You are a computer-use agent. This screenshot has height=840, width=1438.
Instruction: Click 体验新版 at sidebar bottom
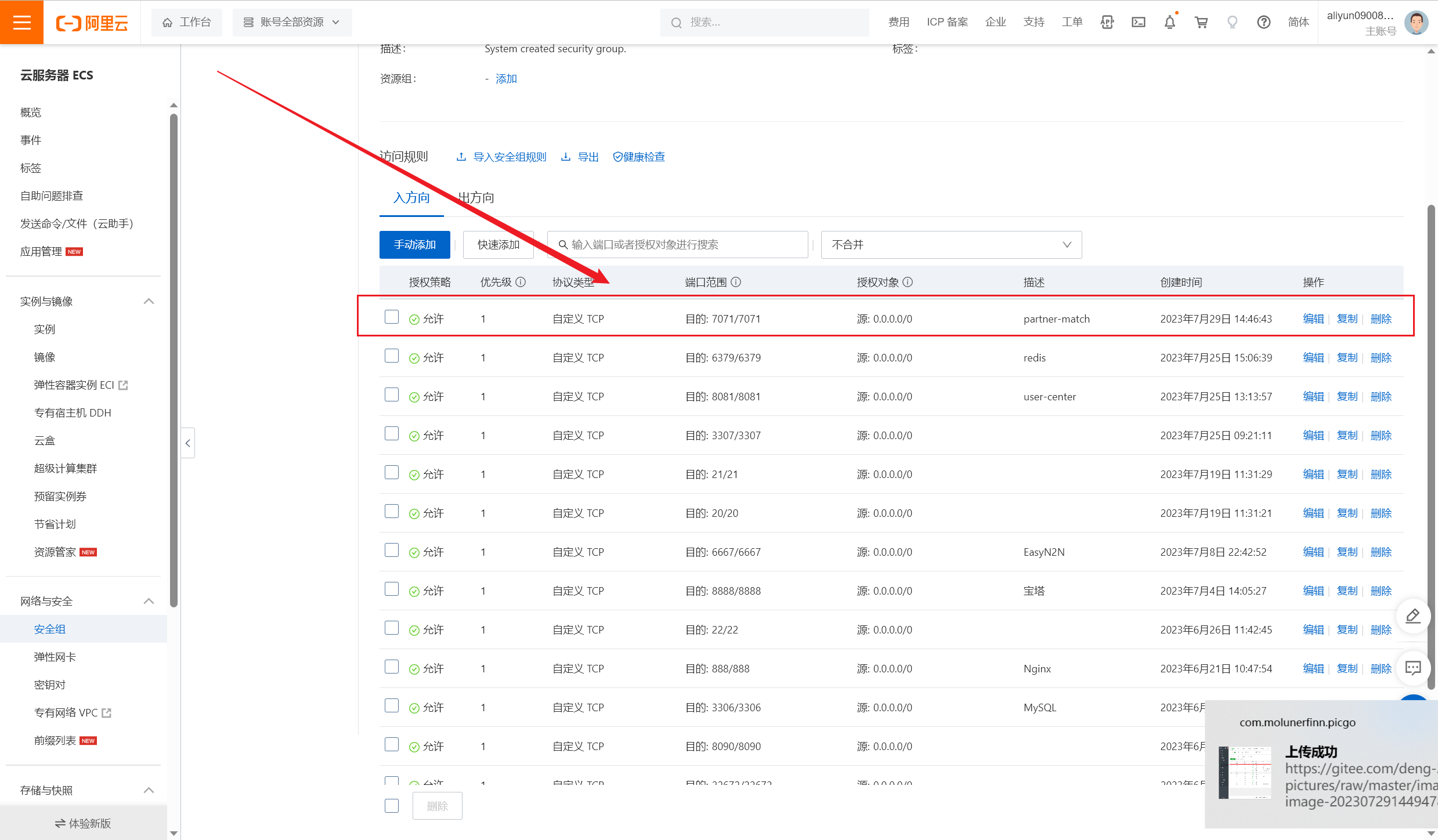pos(83,823)
